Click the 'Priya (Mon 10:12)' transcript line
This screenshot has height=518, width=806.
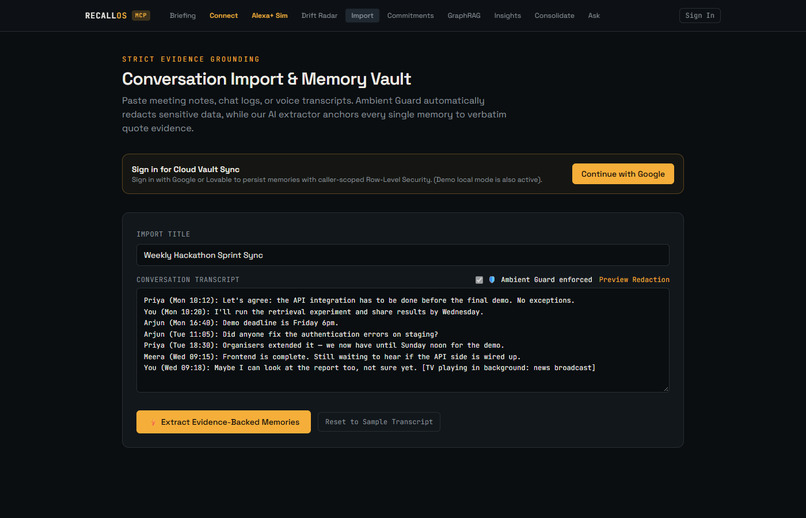pos(359,300)
